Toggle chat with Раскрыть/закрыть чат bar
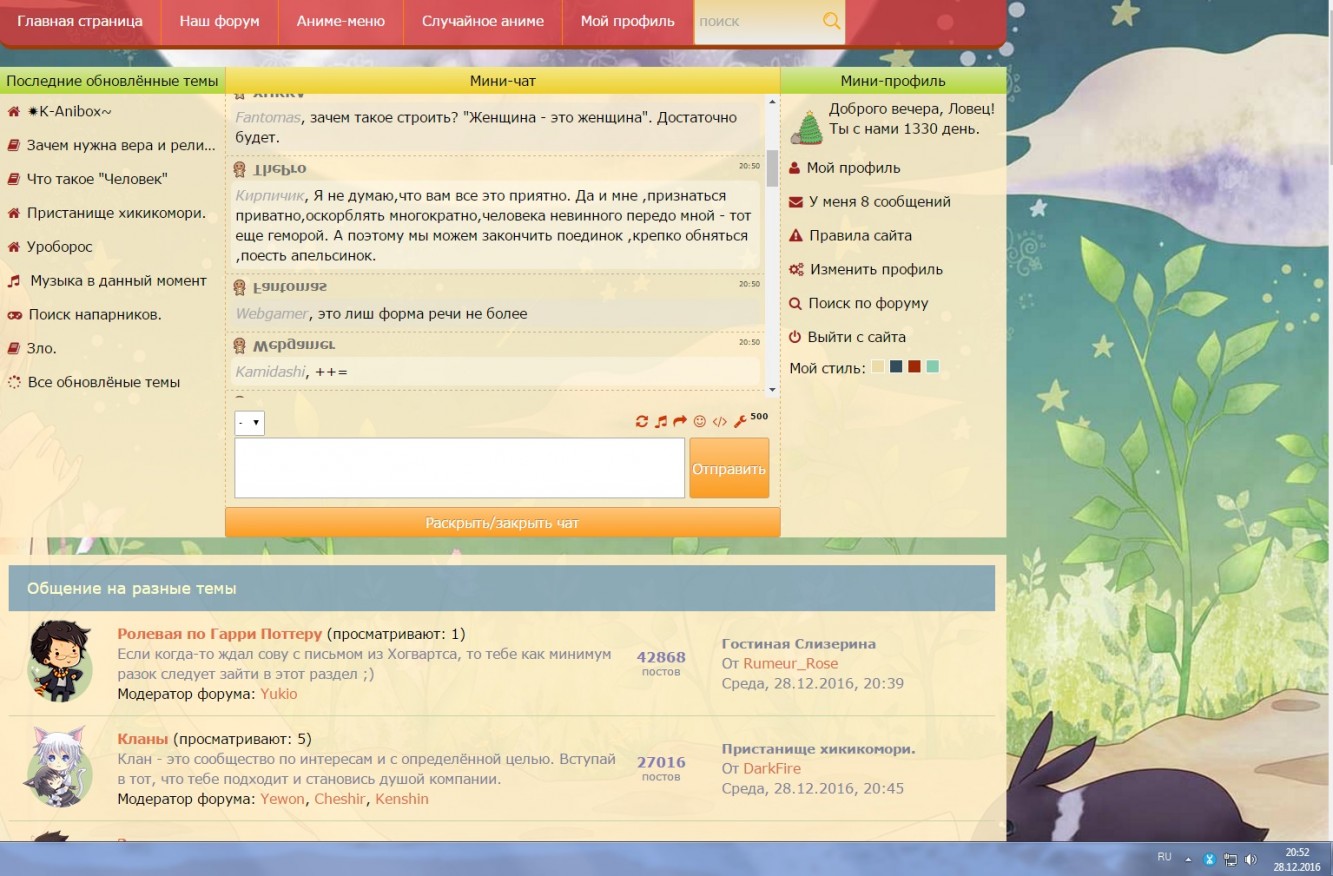The width and height of the screenshot is (1333, 876). [502, 523]
